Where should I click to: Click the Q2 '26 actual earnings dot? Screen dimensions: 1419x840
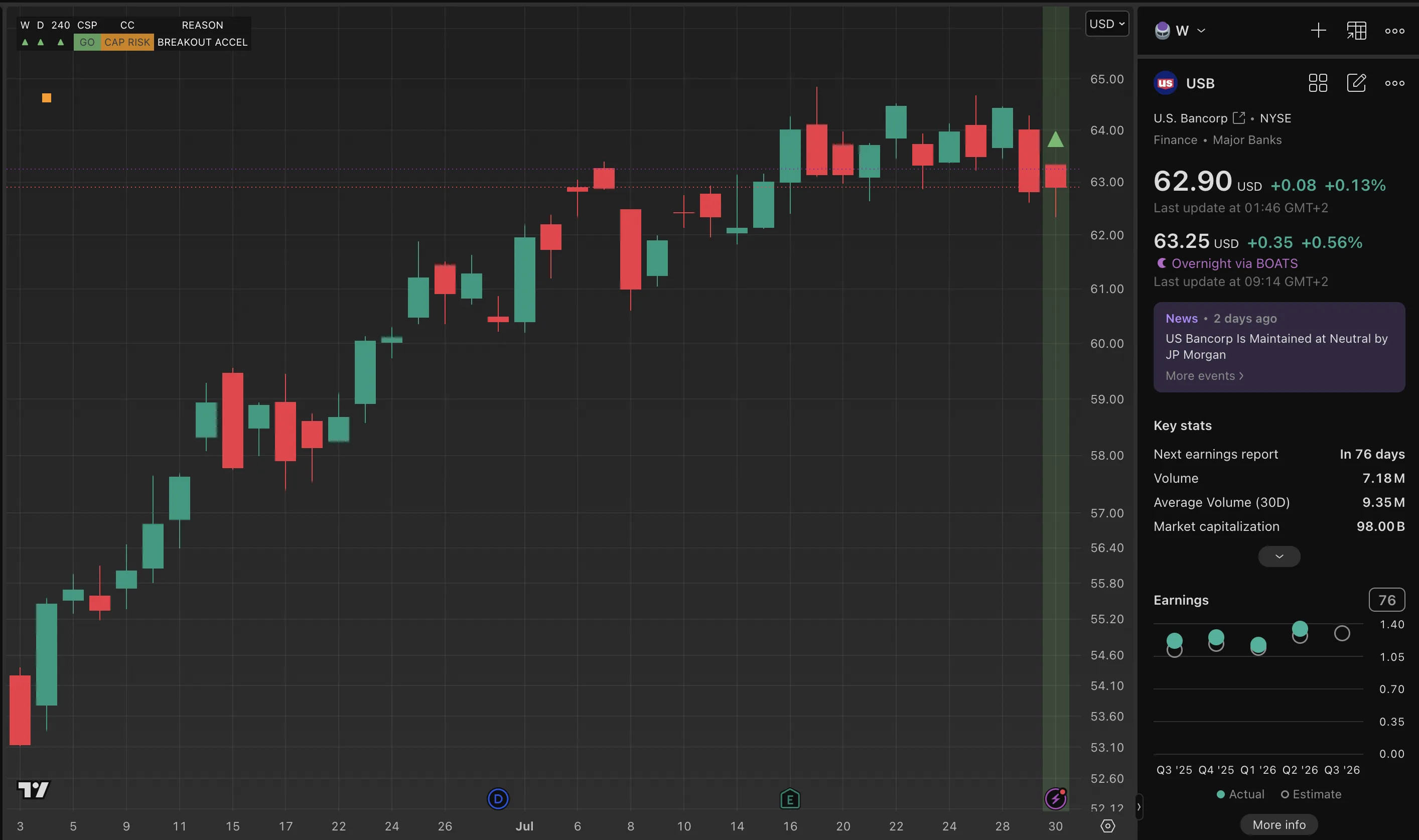1300,628
